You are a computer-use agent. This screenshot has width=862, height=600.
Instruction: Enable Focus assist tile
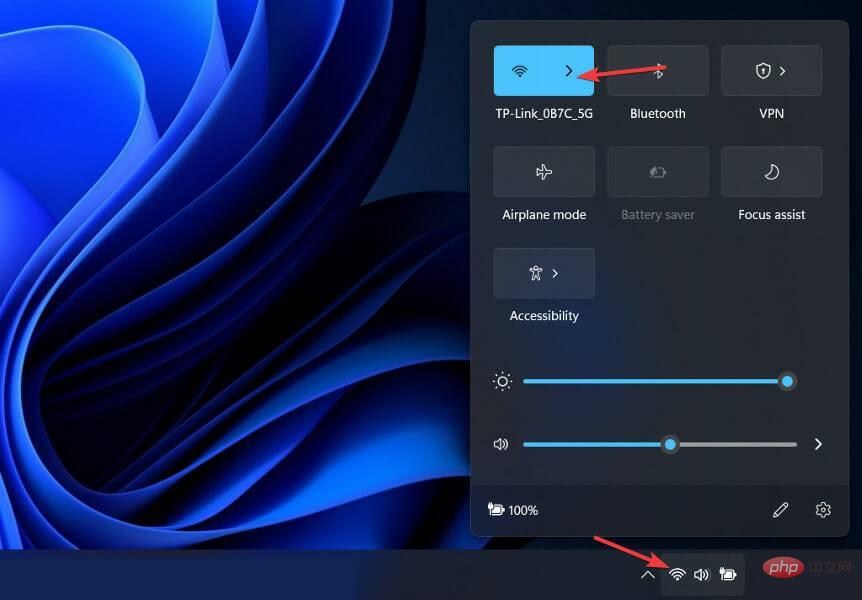[x=771, y=172]
